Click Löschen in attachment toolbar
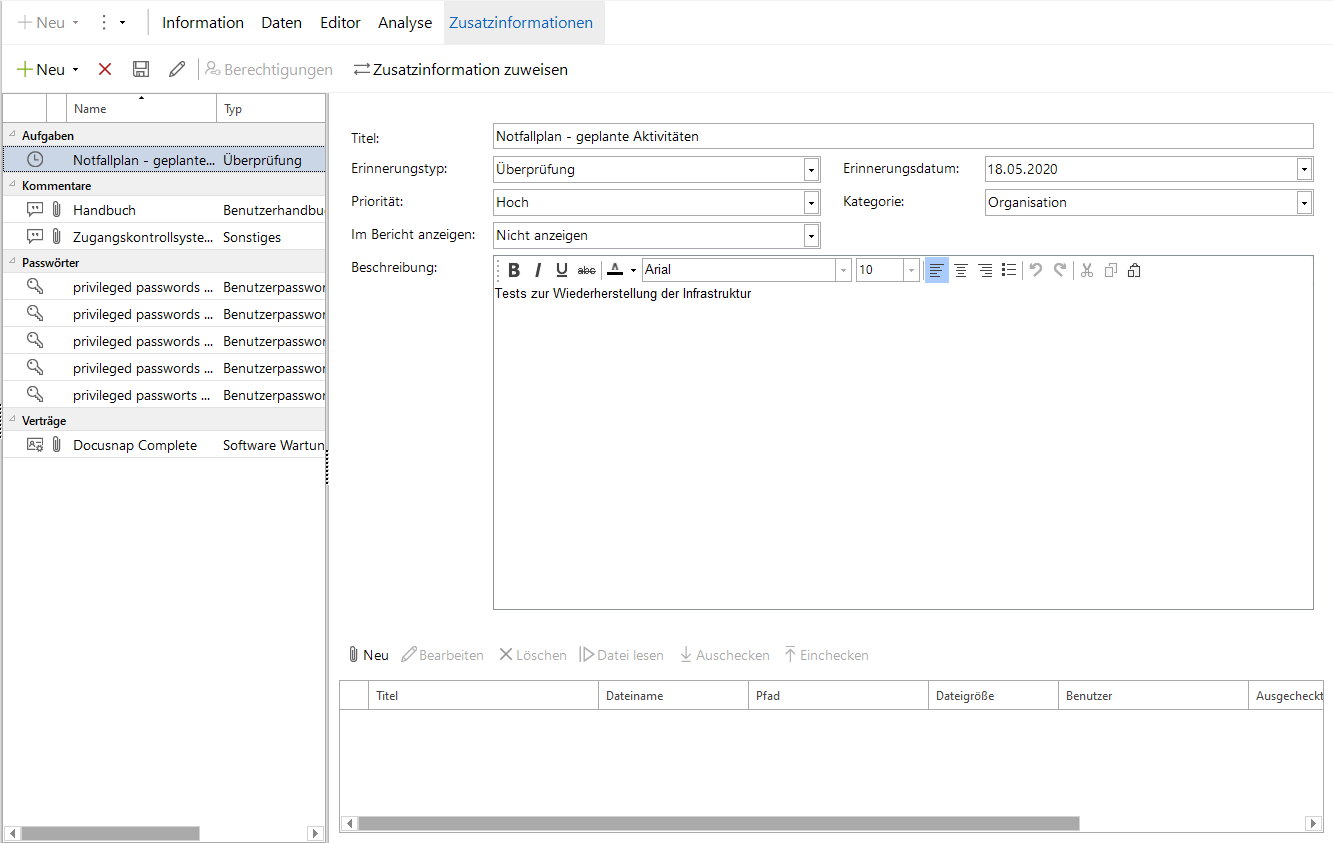This screenshot has height=843, width=1333. 533,655
